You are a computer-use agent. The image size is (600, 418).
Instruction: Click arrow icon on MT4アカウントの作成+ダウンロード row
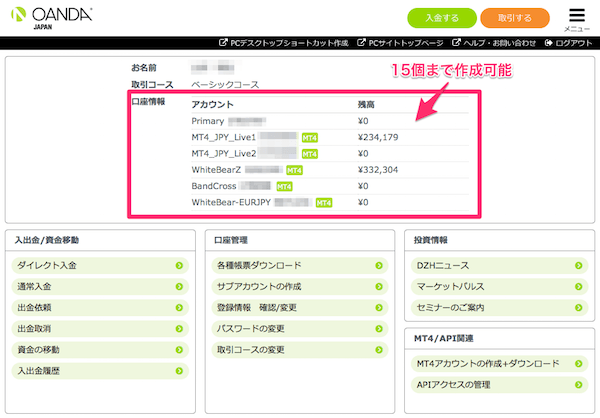click(579, 364)
